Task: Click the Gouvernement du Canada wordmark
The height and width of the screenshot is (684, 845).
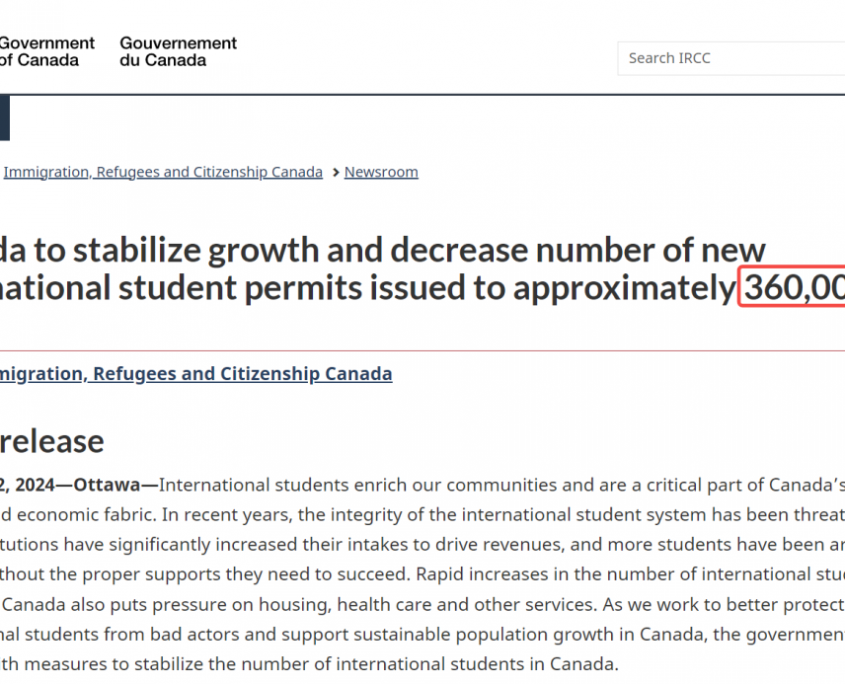Action: (x=178, y=51)
